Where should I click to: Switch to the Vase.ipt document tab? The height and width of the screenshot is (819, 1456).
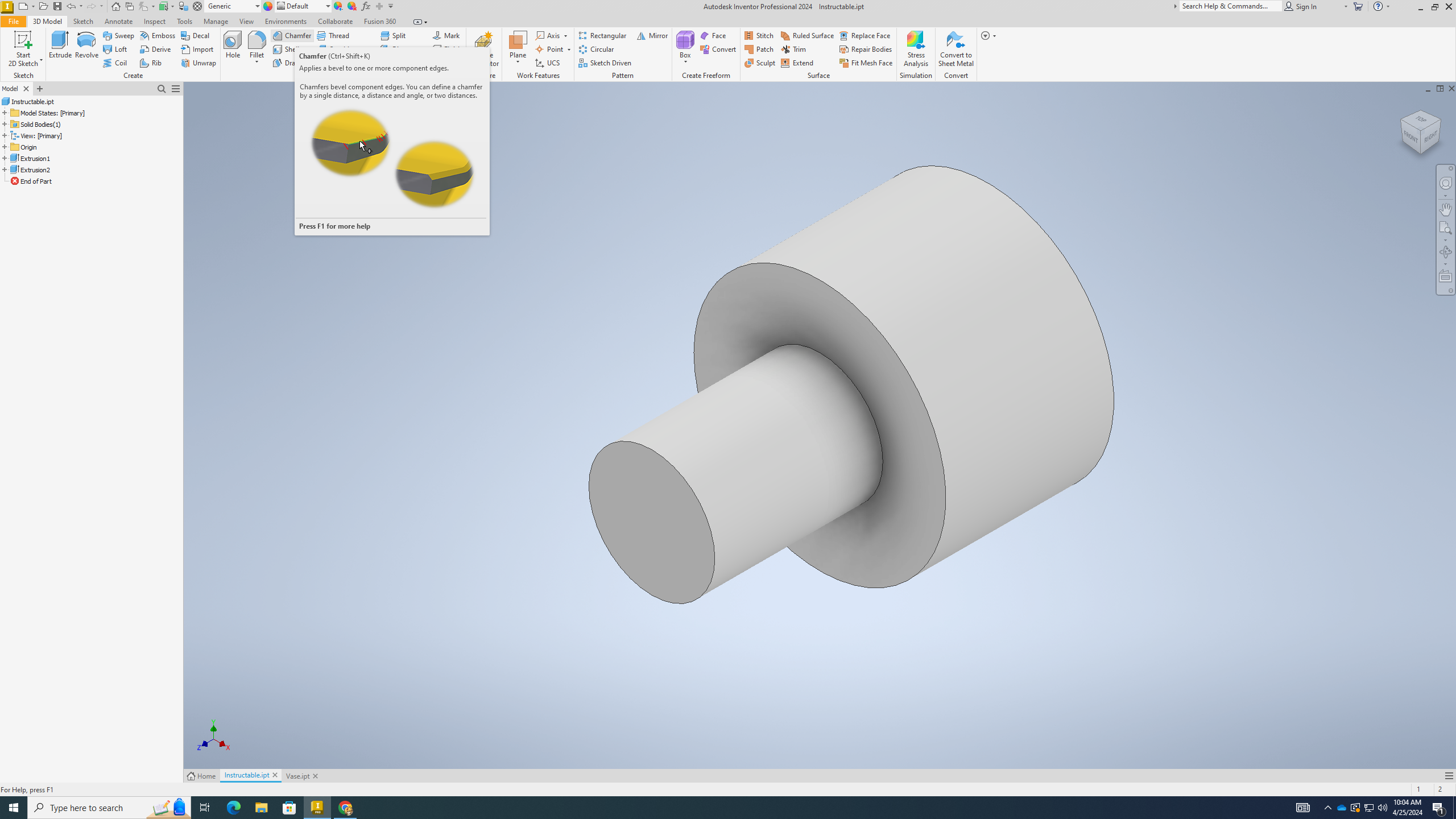(x=297, y=776)
